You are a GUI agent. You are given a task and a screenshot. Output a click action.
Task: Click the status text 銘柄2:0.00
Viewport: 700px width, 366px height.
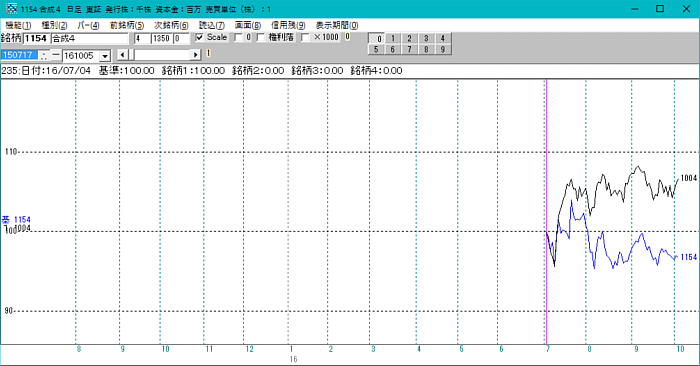point(258,71)
